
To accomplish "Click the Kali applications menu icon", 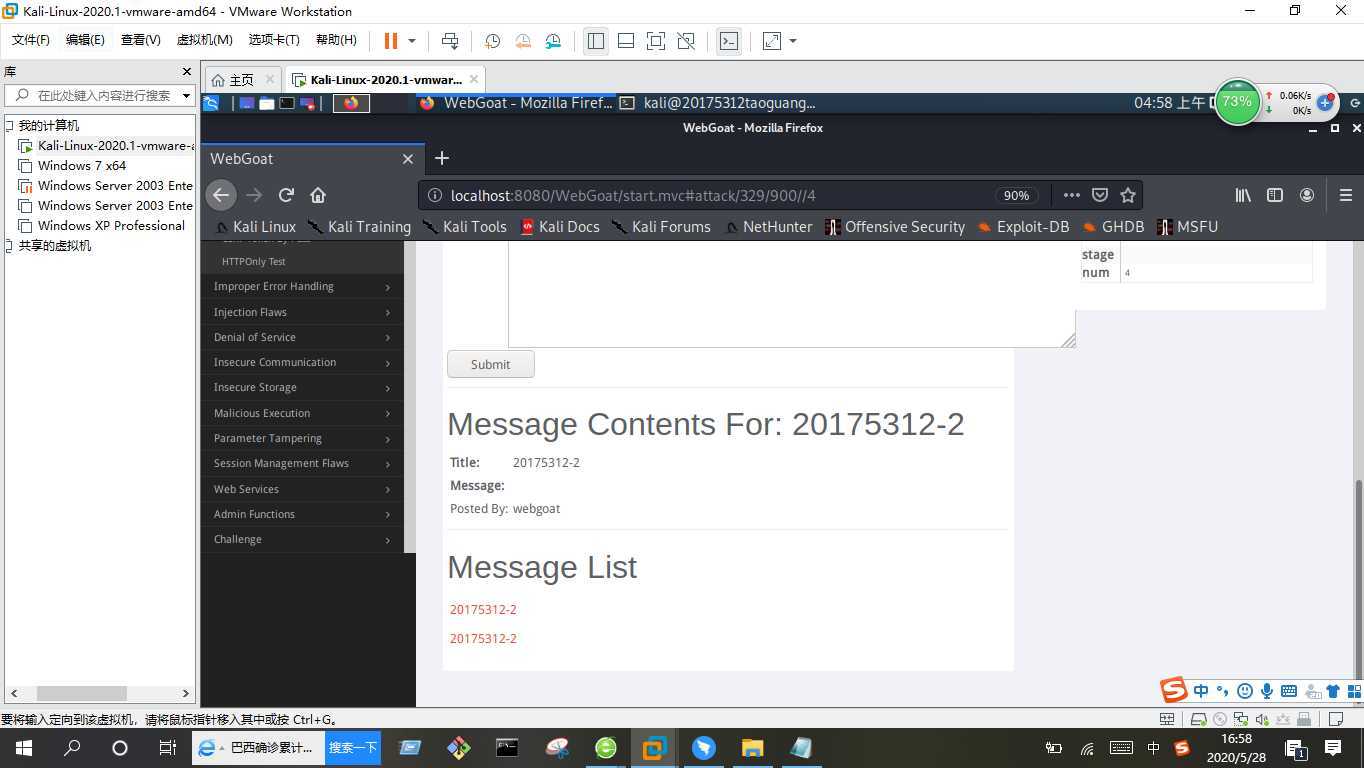I will pyautogui.click(x=211, y=102).
